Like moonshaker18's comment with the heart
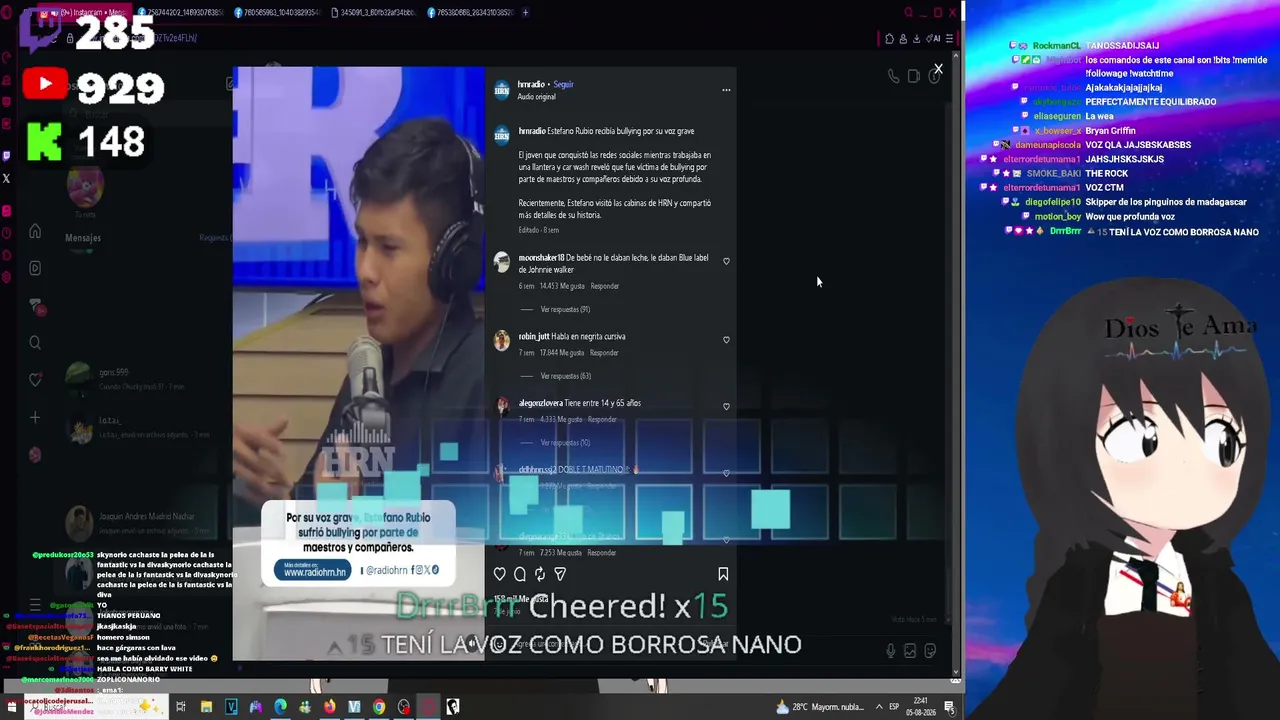The image size is (1280, 720). (726, 261)
